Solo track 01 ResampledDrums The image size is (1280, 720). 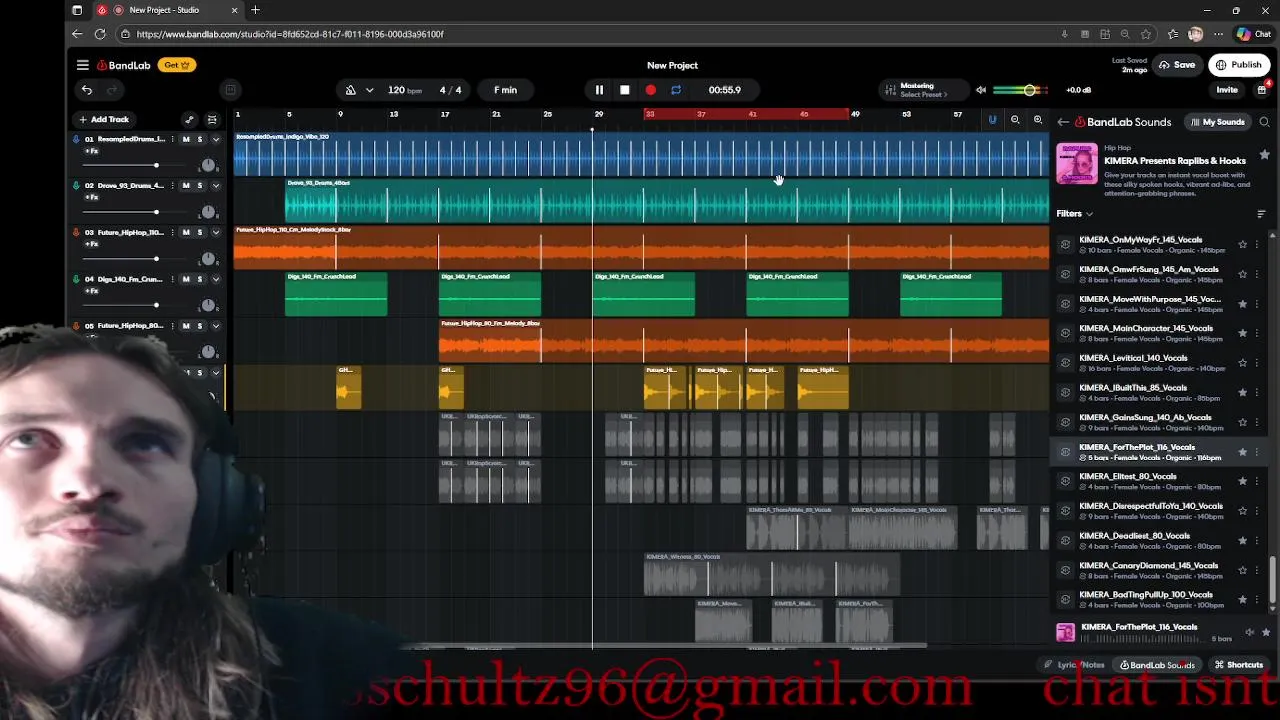pyautogui.click(x=199, y=139)
